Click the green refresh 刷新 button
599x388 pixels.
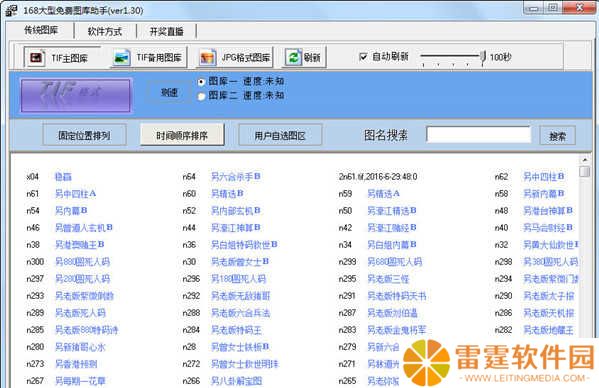pyautogui.click(x=304, y=58)
